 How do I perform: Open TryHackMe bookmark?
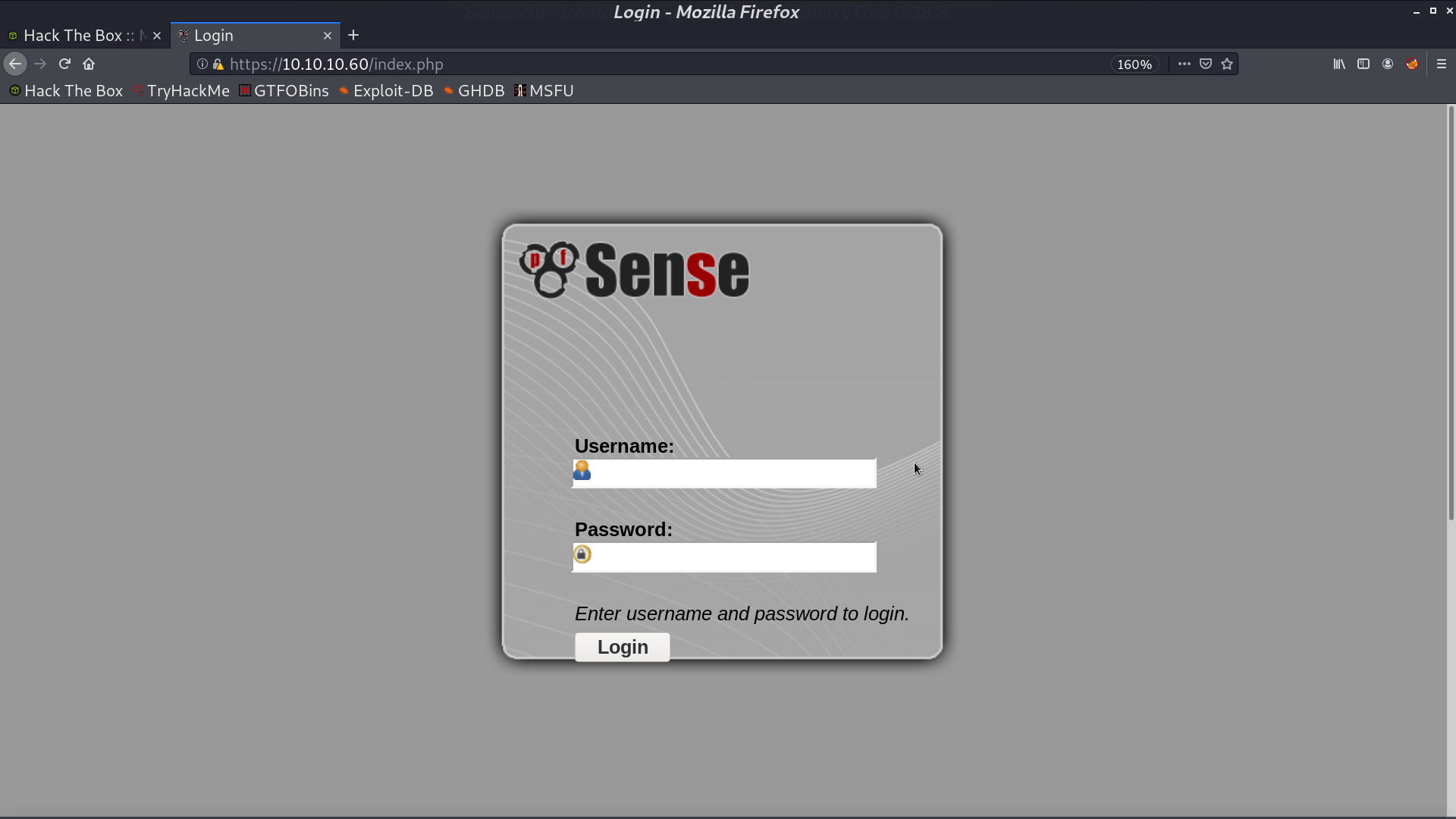[180, 91]
